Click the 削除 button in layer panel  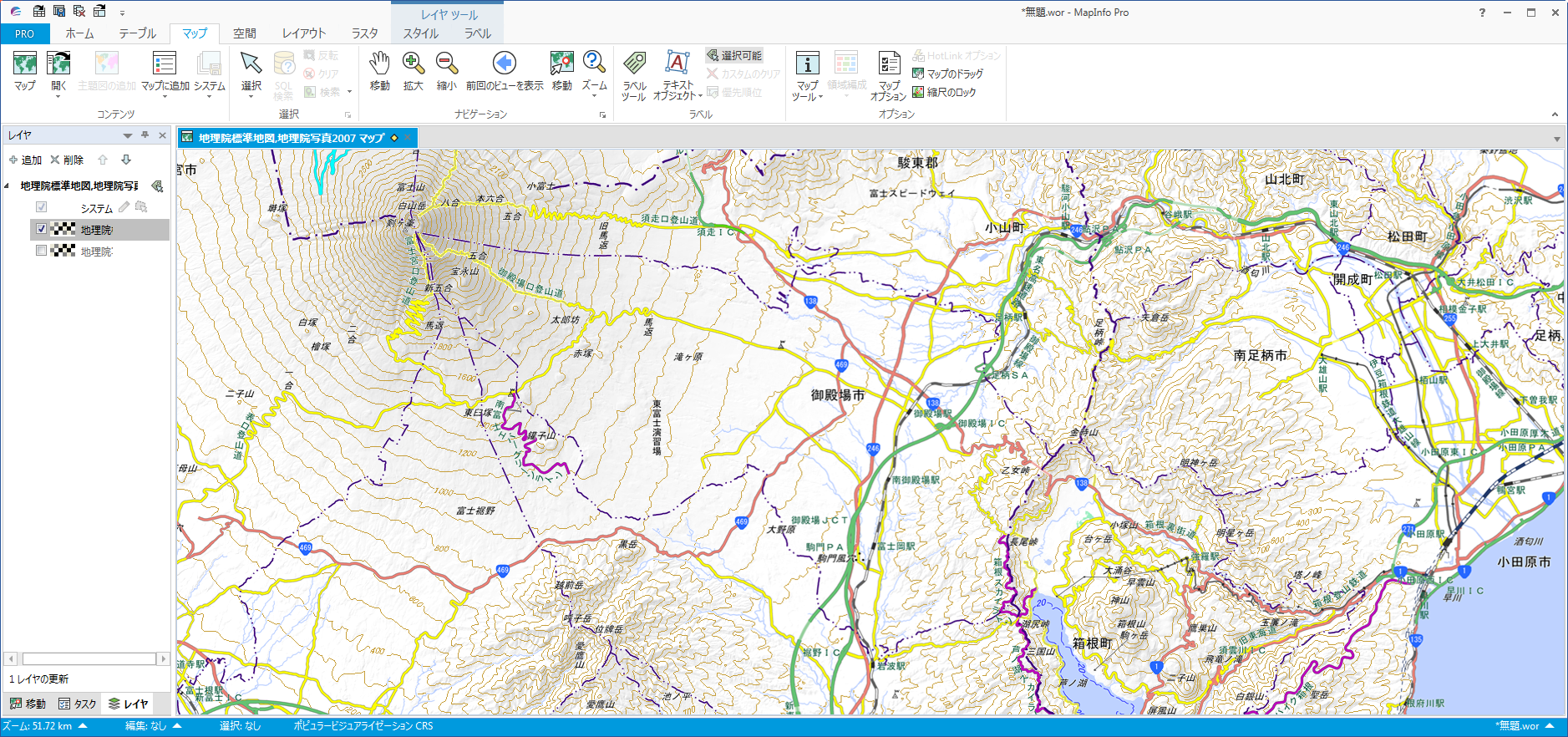67,160
